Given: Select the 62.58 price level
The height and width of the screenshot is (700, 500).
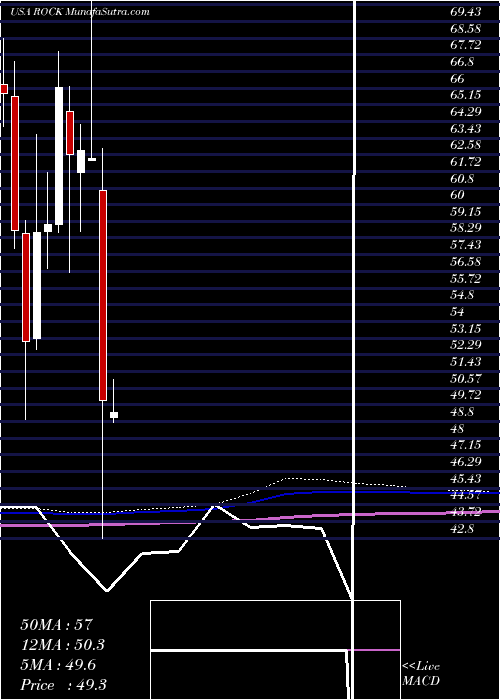Looking at the screenshot, I should (x=466, y=146).
